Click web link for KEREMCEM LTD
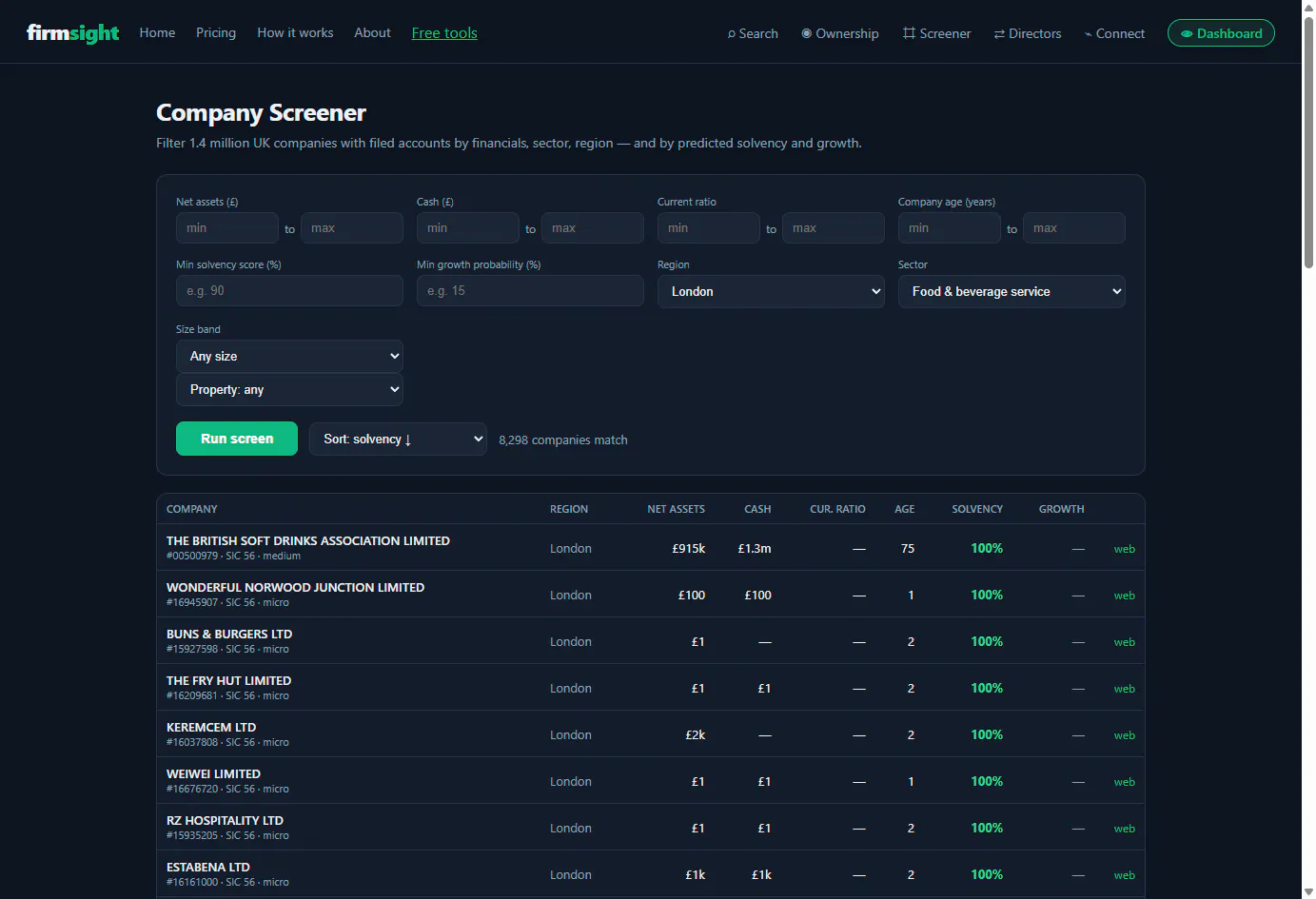 [1124, 735]
